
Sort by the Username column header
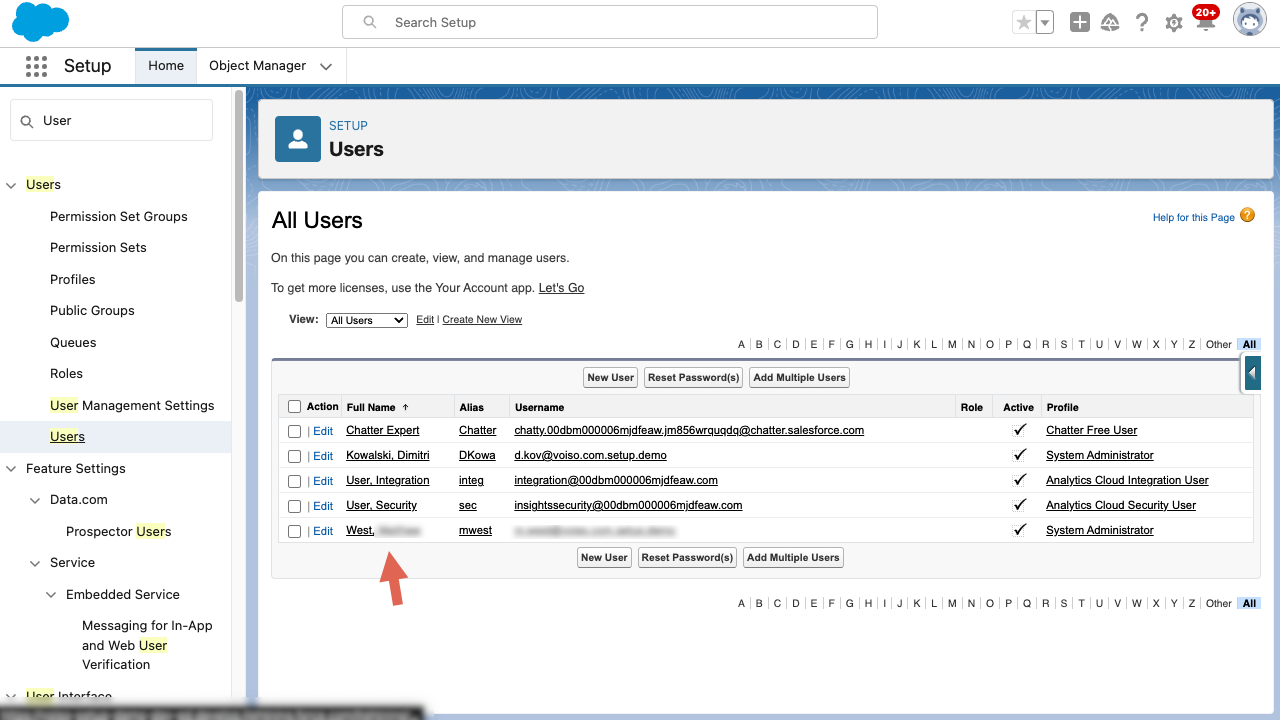point(539,408)
